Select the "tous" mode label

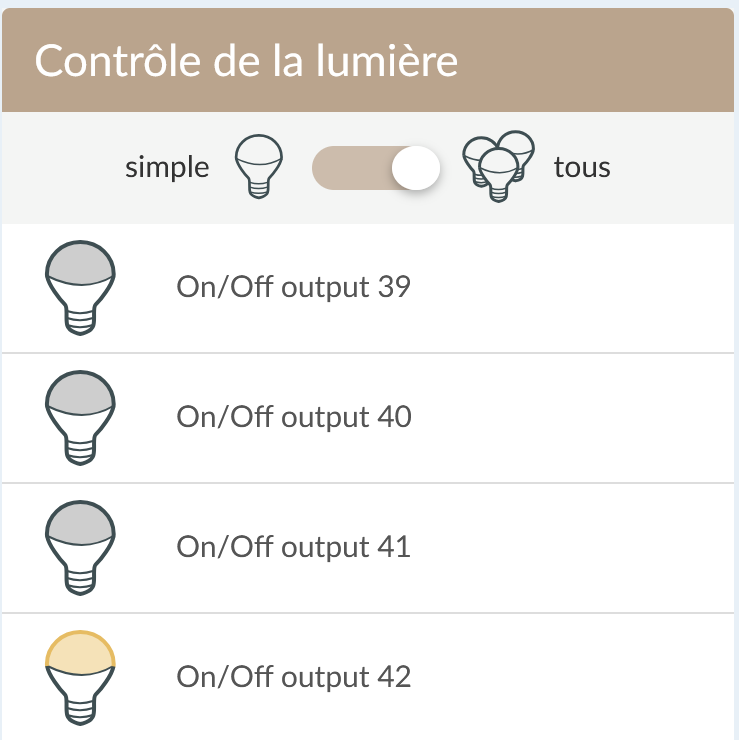[582, 168]
